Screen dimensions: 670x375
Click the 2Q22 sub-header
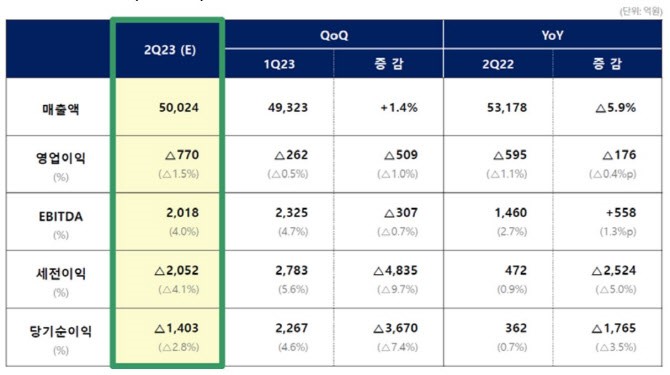498,64
